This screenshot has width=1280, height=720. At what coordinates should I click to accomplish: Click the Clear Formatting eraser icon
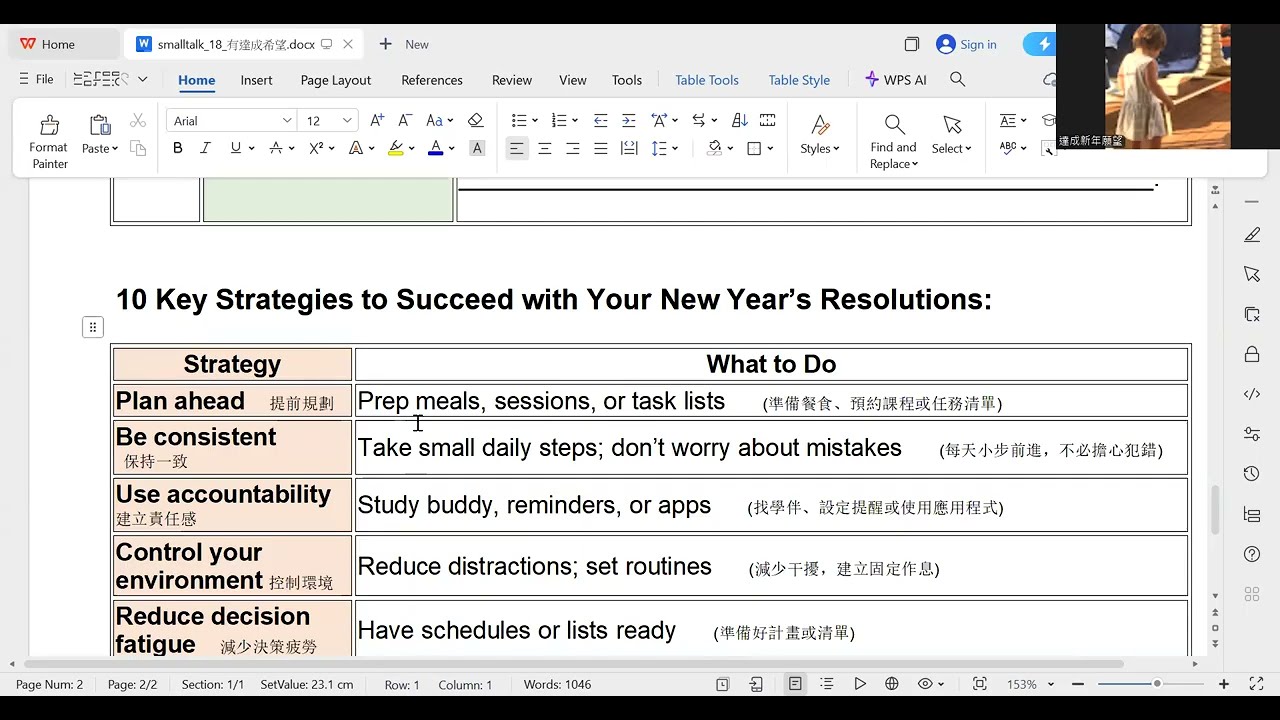tap(475, 120)
